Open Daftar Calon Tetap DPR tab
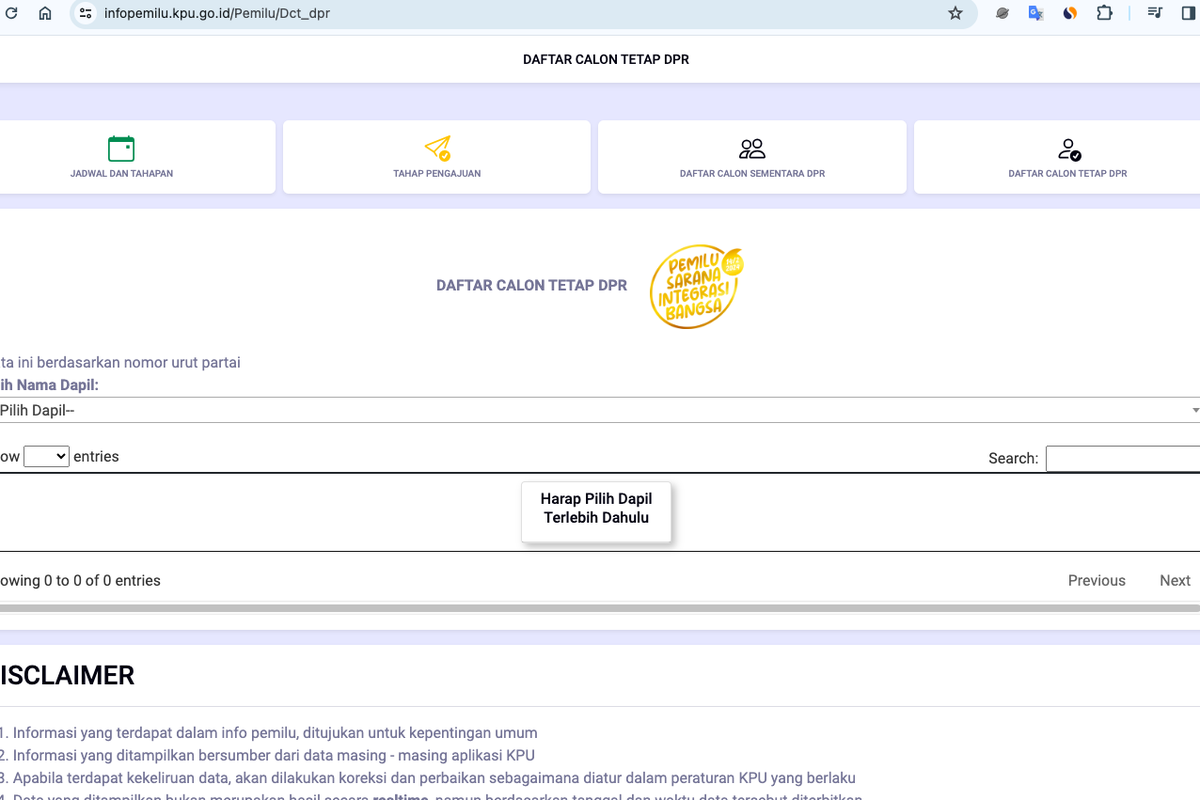Image resolution: width=1200 pixels, height=800 pixels. (x=1067, y=157)
